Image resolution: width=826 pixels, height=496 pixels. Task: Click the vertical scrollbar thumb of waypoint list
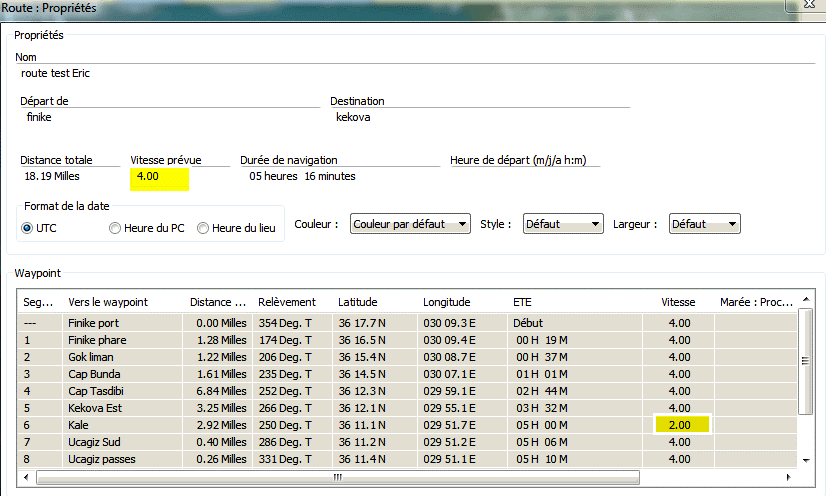point(805,361)
